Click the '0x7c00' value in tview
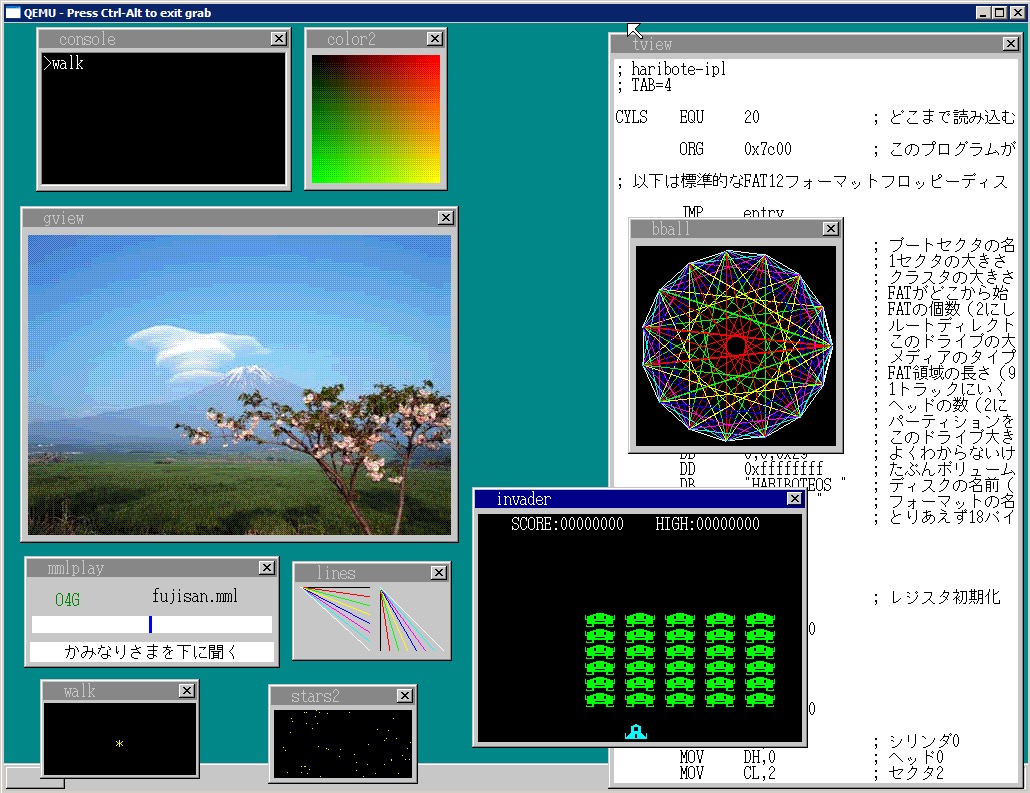Screen dimensions: 1030x793 click(767, 149)
